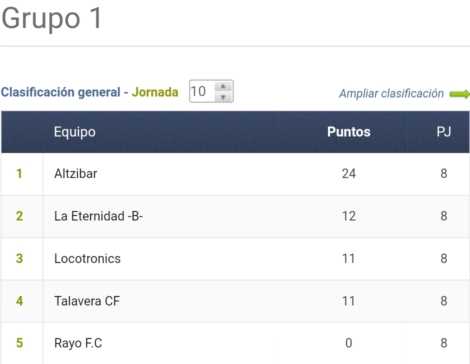This screenshot has width=470, height=364.
Task: Click the PJ column header
Action: (x=444, y=132)
